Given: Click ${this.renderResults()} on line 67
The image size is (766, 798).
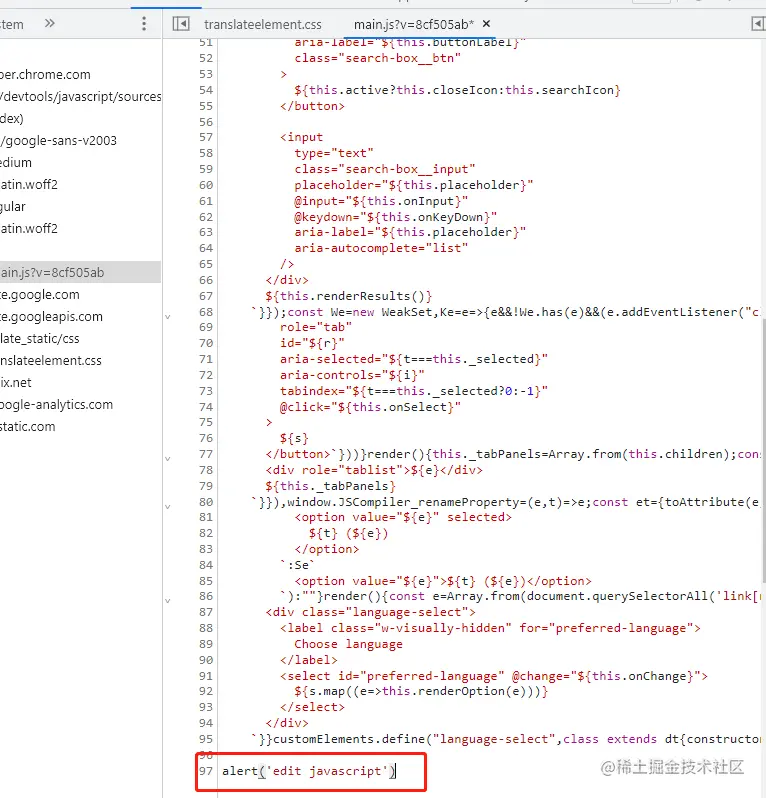Looking at the screenshot, I should (349, 296).
